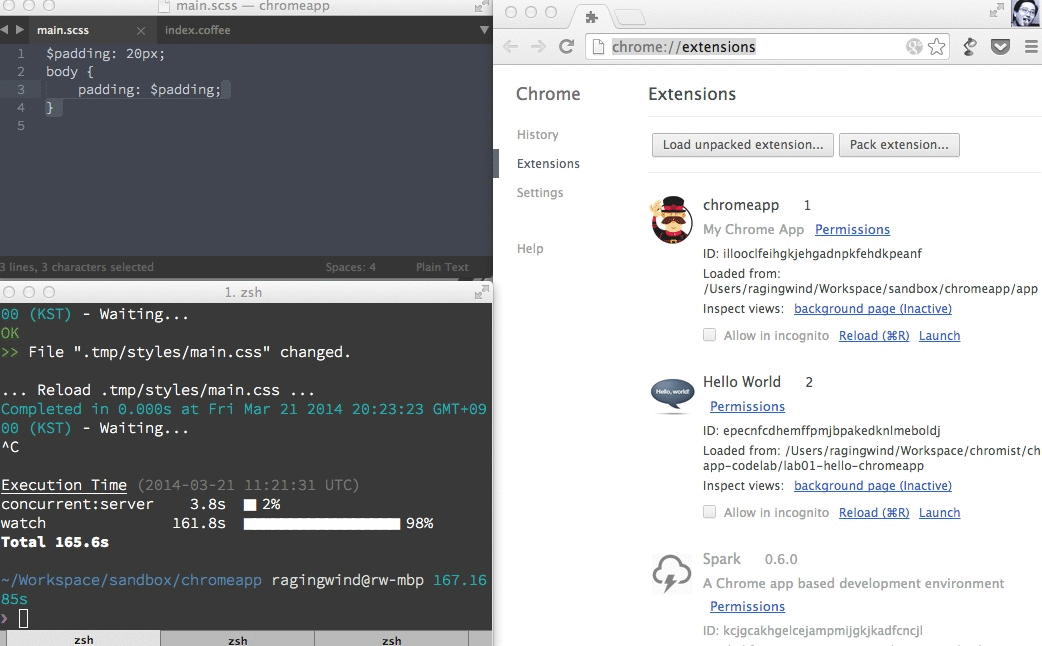The image size is (1042, 646).
Task: Click "3 lines, 3 characters selected" status
Action: (76, 267)
